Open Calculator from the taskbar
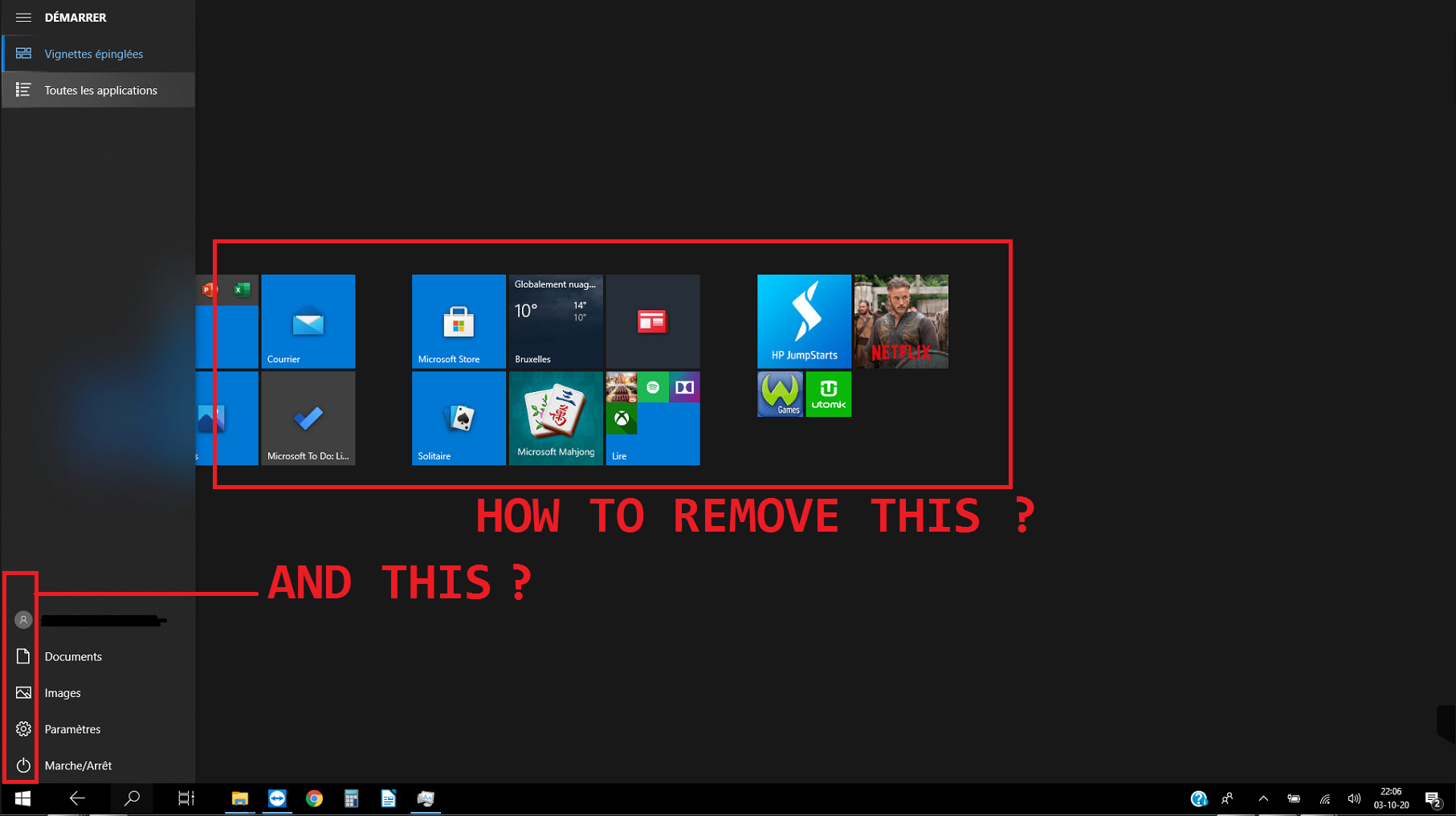The height and width of the screenshot is (816, 1456). click(x=351, y=798)
